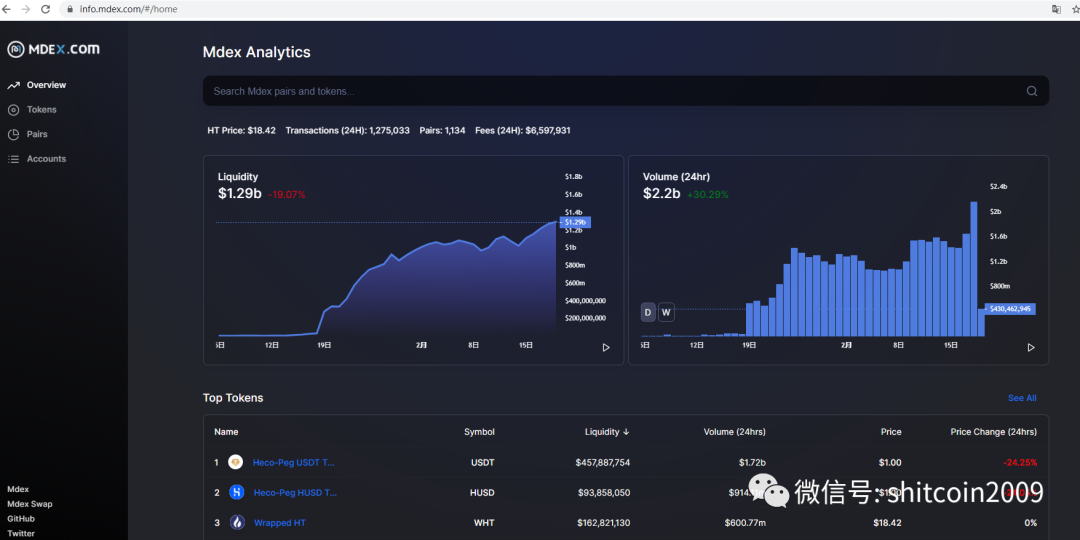Click the translate page icon
The image size is (1080, 540).
coord(1056,9)
